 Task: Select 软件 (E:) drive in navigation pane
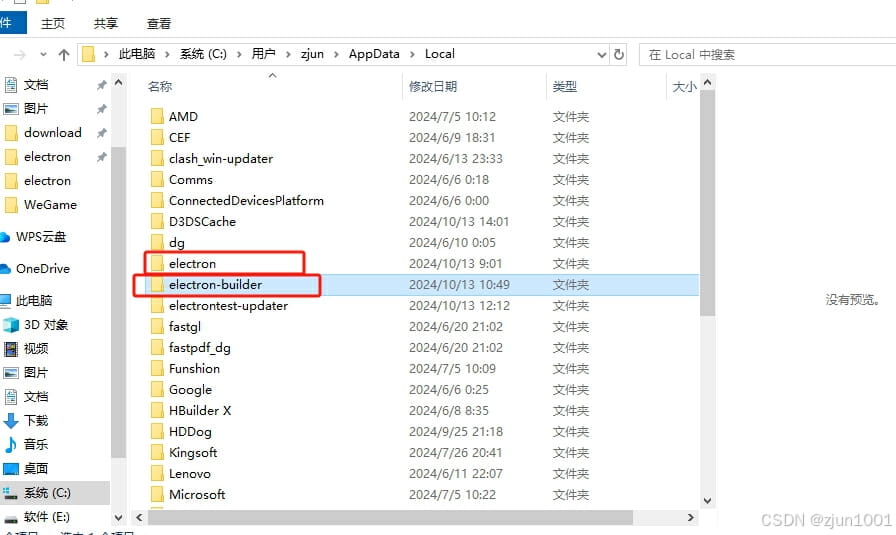(47, 517)
